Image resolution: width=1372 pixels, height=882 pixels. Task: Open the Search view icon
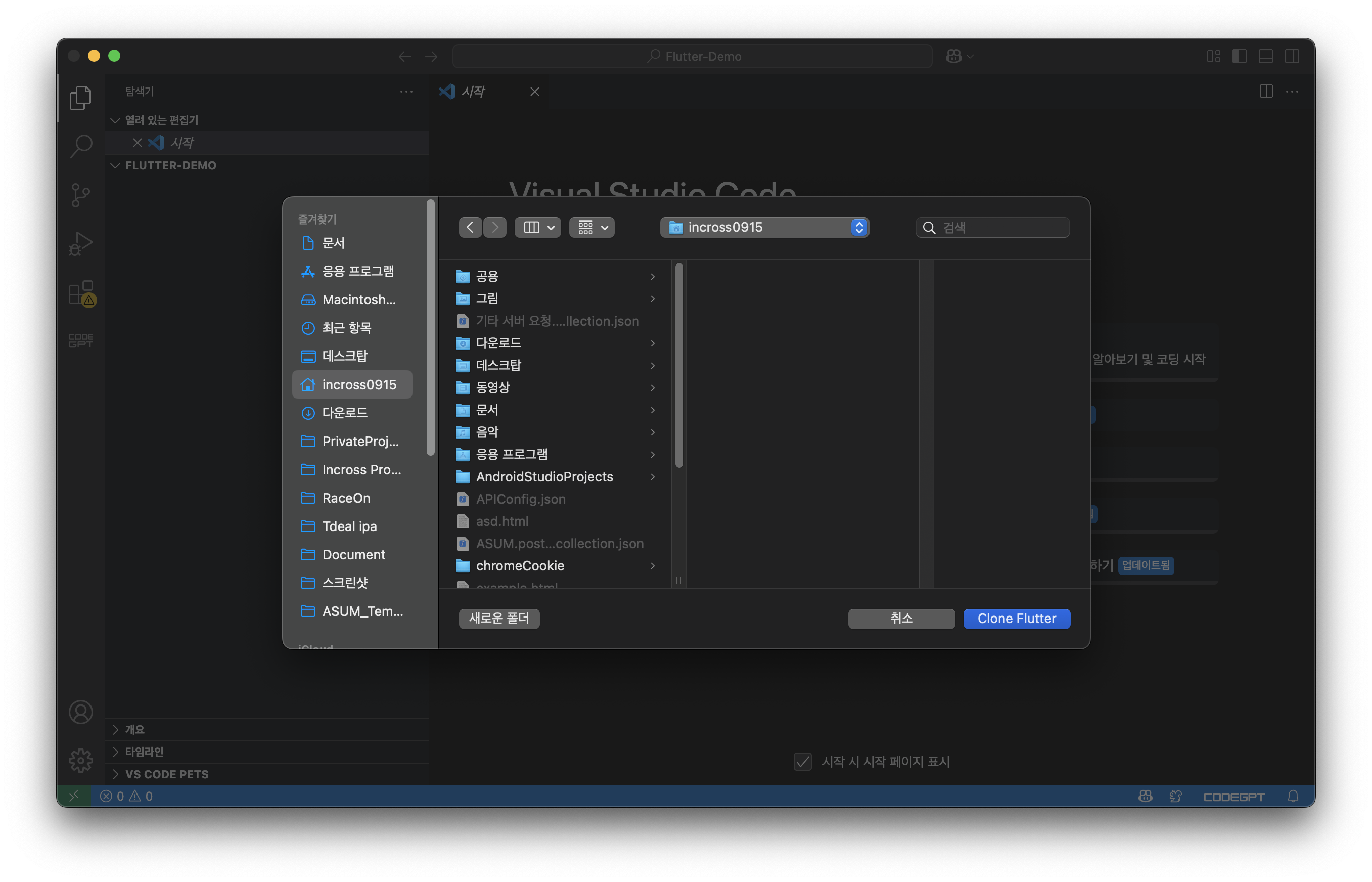80,146
